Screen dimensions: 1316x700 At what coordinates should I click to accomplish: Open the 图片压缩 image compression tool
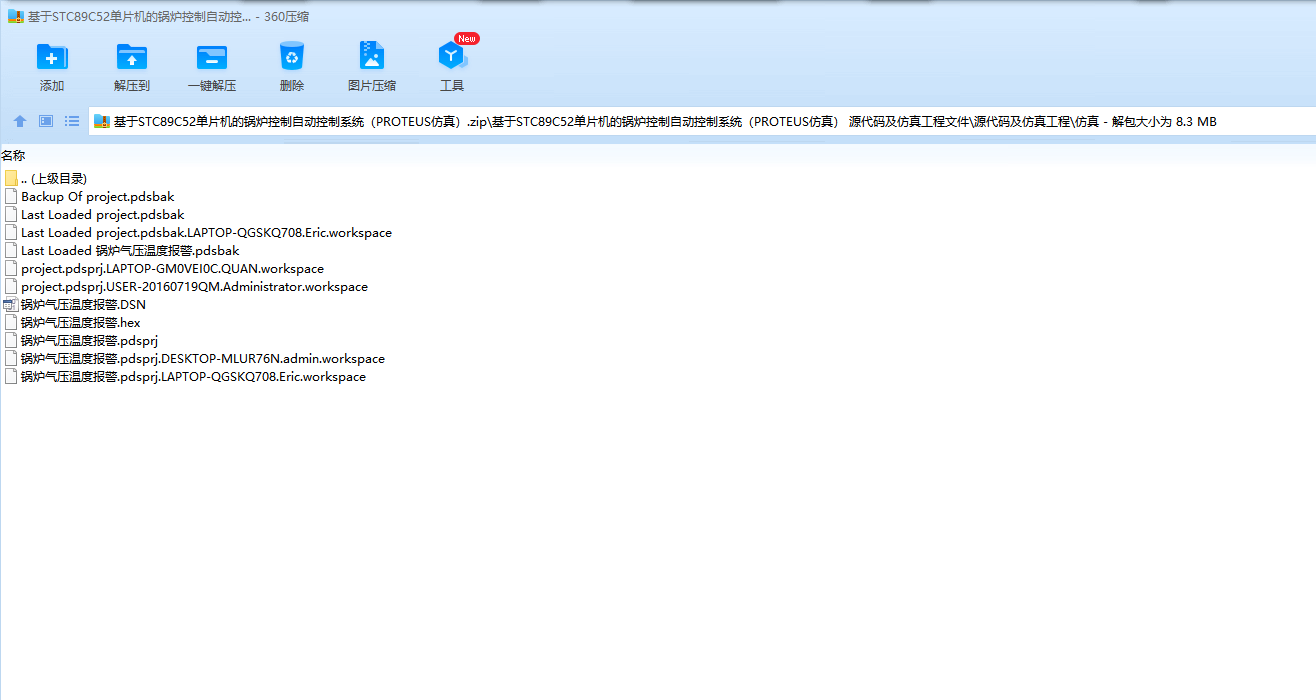pyautogui.click(x=372, y=56)
